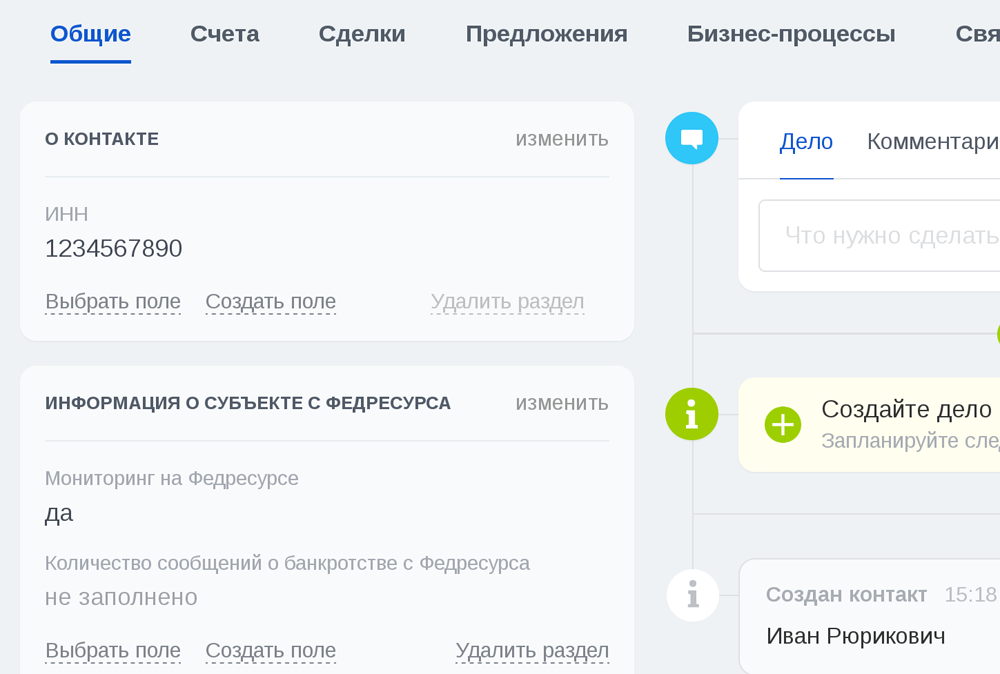Image resolution: width=1000 pixels, height=674 pixels.
Task: Select the Дело tab in the timeline
Action: pyautogui.click(x=806, y=142)
